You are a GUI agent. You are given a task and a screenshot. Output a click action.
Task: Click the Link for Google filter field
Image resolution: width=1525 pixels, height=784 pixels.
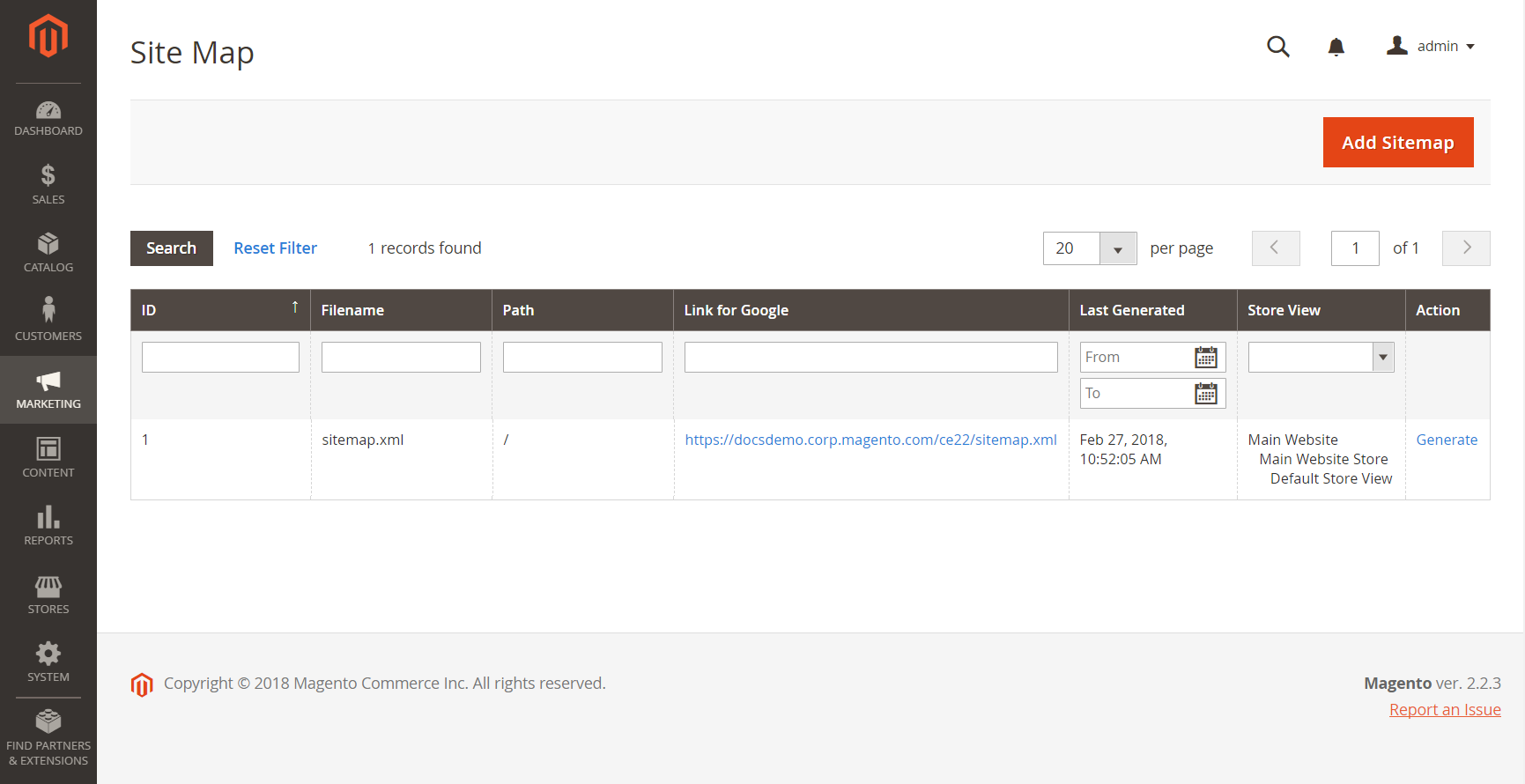click(871, 357)
